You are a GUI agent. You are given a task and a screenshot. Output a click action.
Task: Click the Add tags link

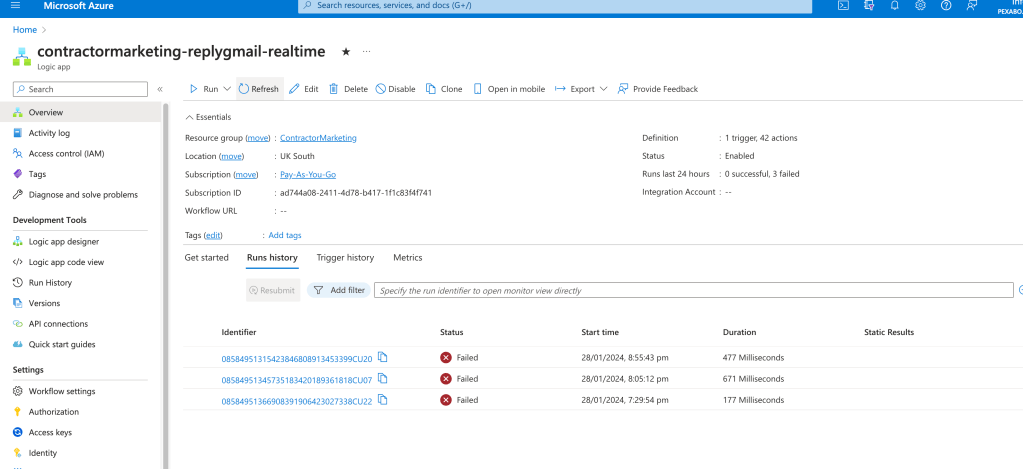tap(285, 235)
